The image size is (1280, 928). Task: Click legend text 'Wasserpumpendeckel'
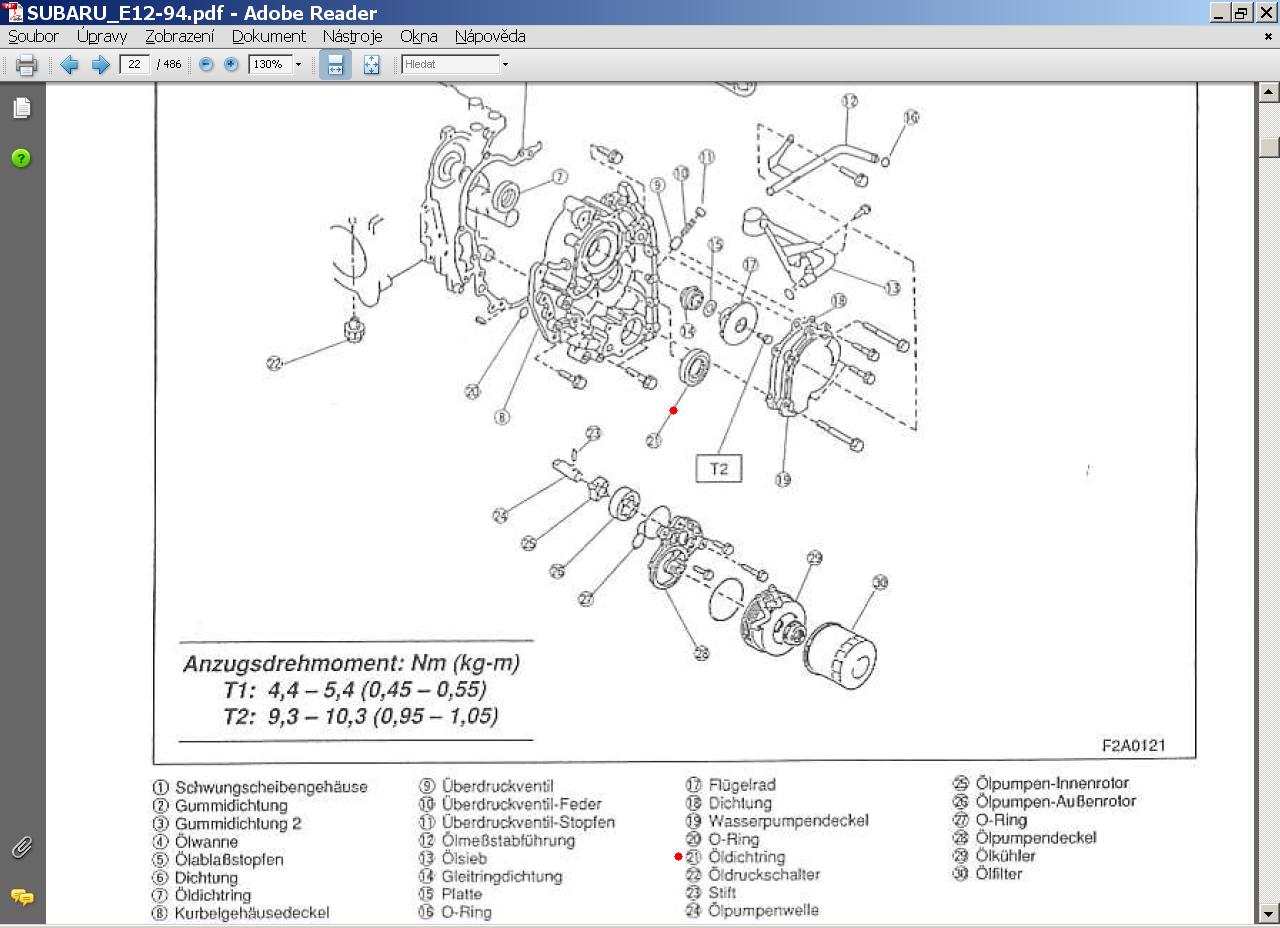coord(788,821)
